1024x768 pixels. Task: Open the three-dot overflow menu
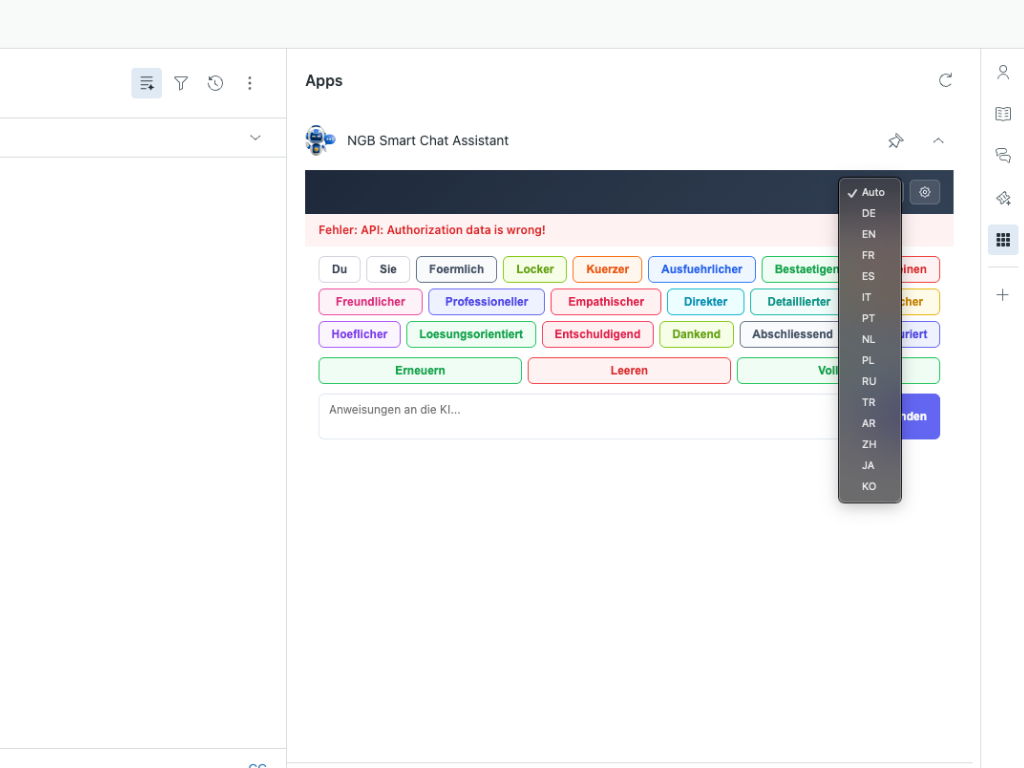[250, 83]
